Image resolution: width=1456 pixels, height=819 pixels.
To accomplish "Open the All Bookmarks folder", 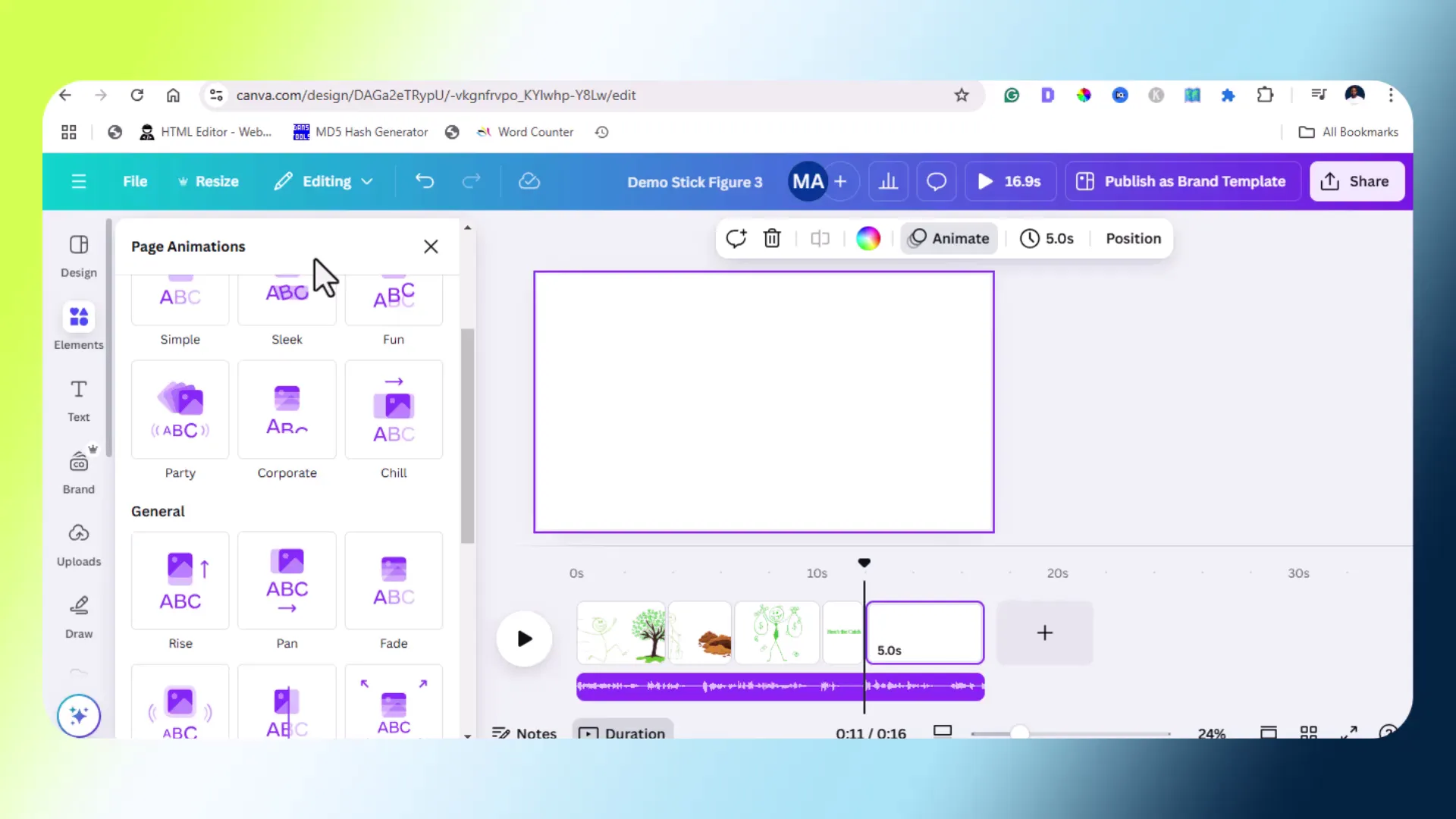I will pos(1348,132).
